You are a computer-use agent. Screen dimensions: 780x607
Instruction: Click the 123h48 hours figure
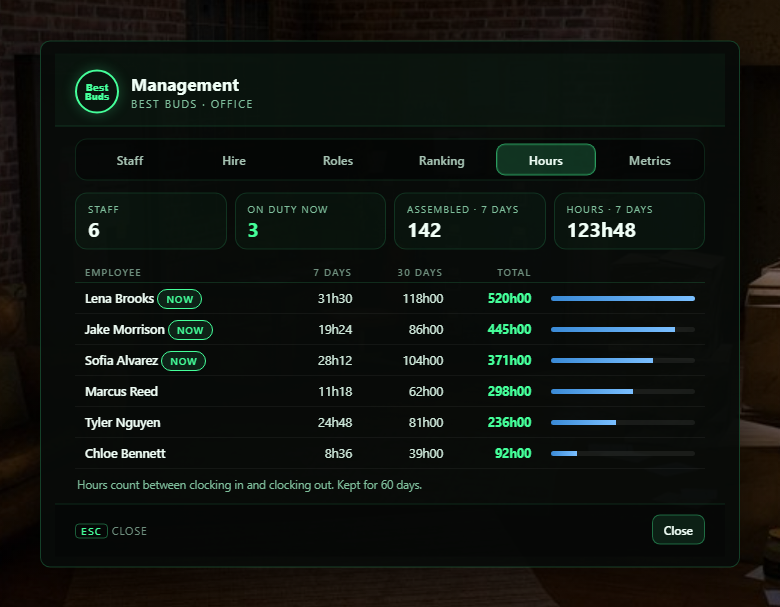tap(601, 230)
